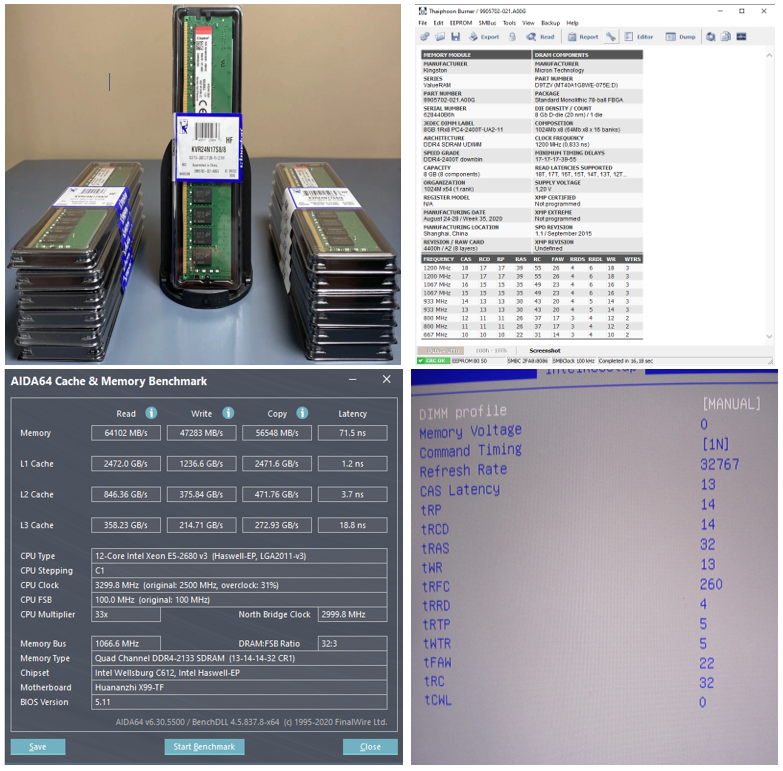Click the KVR24N17S8/8 label on the RAM photo
The image size is (783, 771).
[x=209, y=149]
